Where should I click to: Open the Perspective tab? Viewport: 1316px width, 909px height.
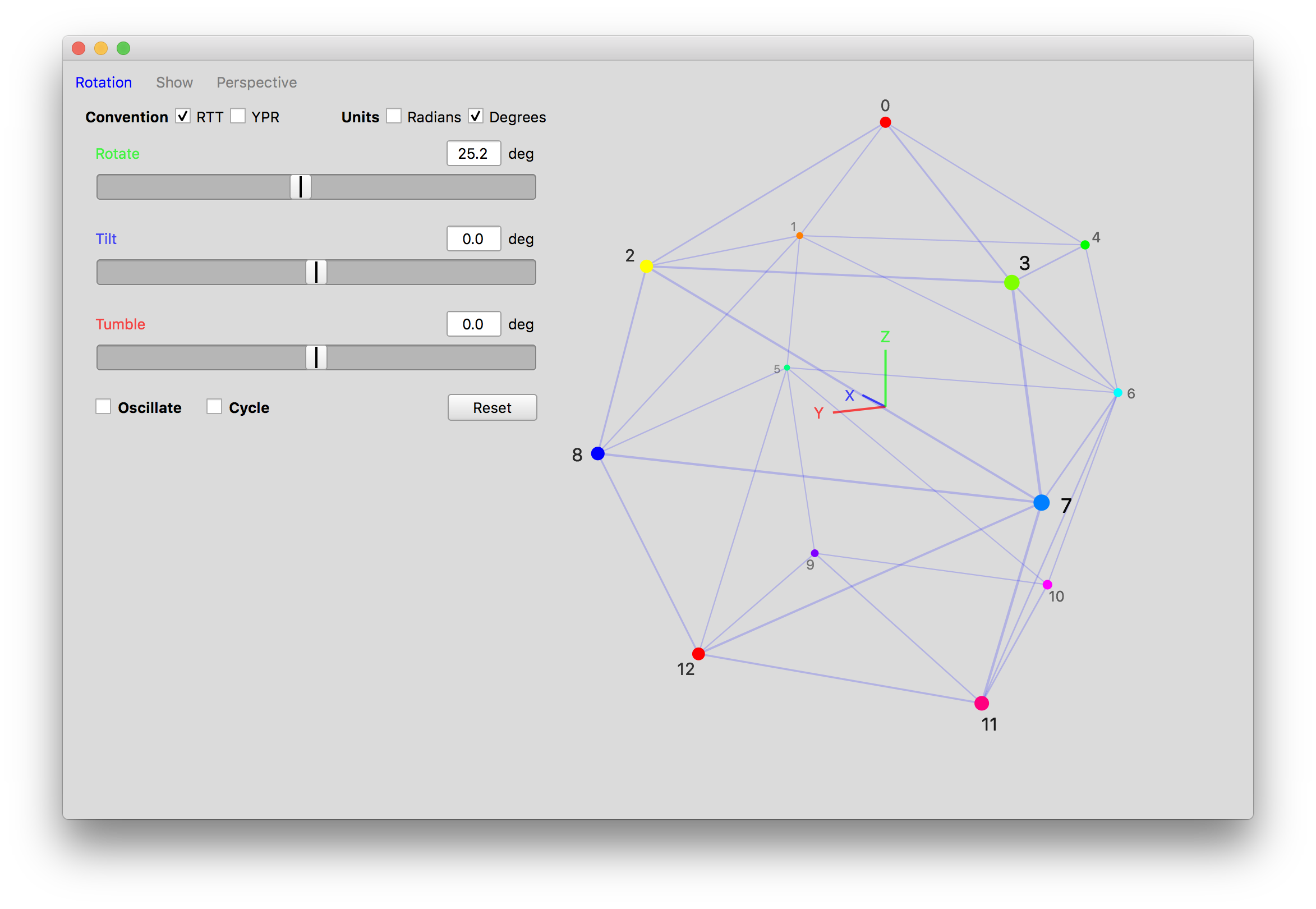tap(256, 82)
